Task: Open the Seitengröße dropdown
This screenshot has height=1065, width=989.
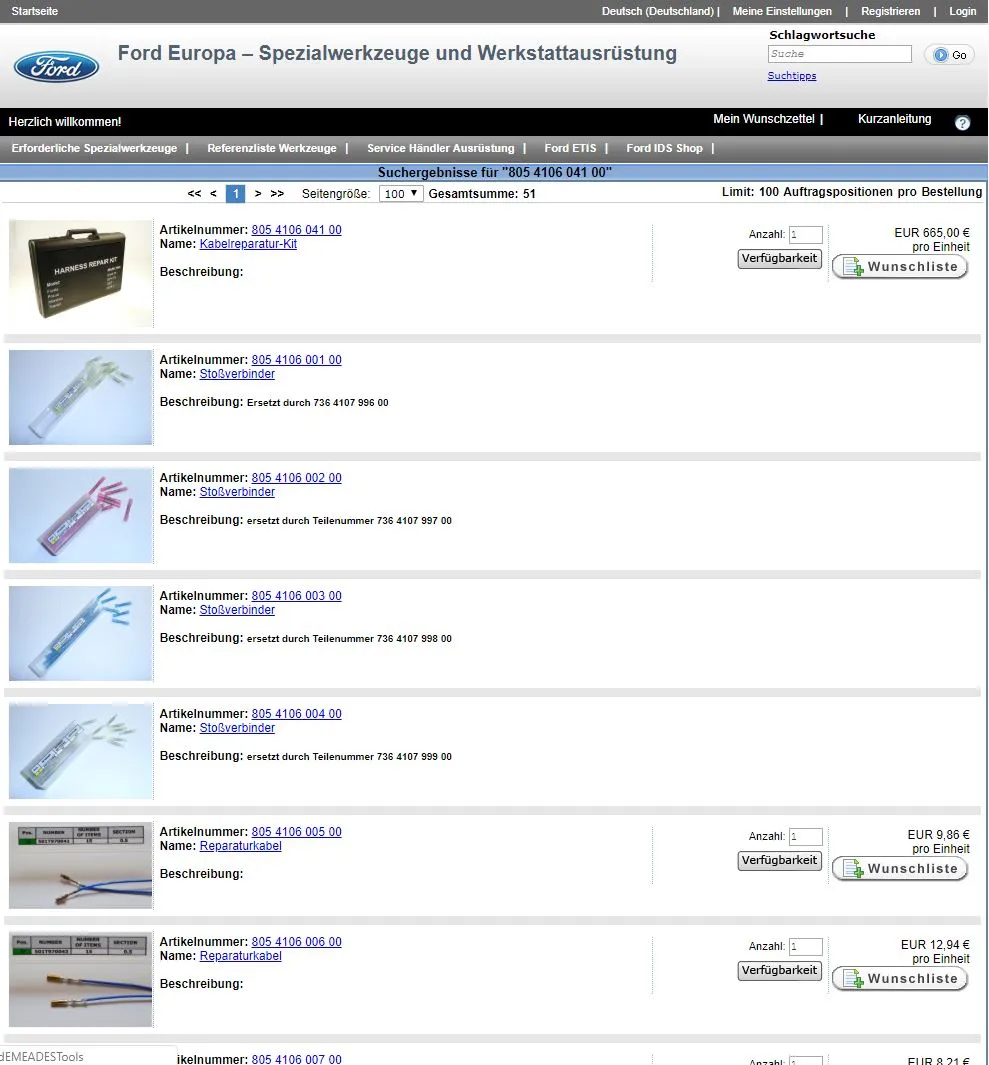Action: coord(401,194)
